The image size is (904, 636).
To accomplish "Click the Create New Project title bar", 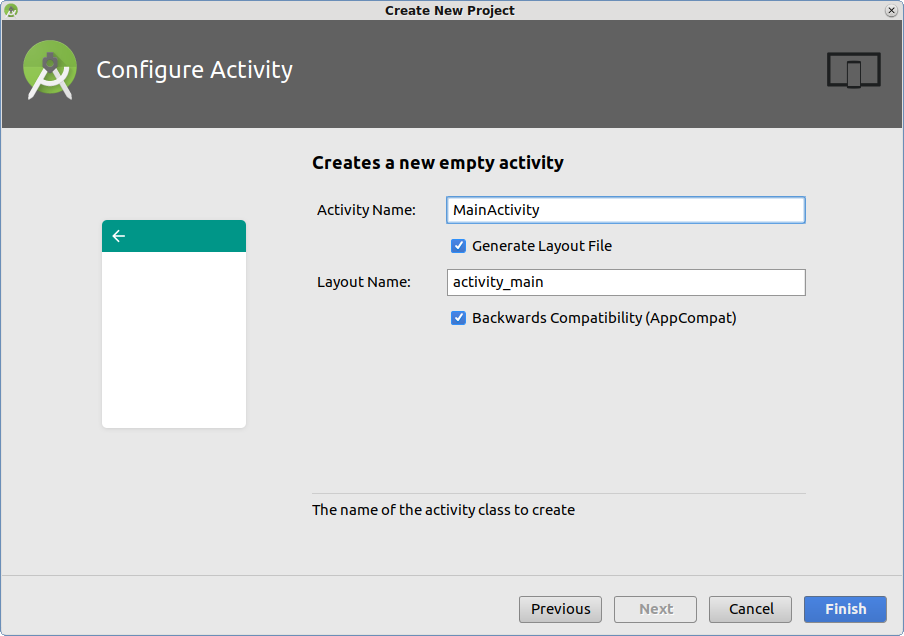I will [x=449, y=10].
